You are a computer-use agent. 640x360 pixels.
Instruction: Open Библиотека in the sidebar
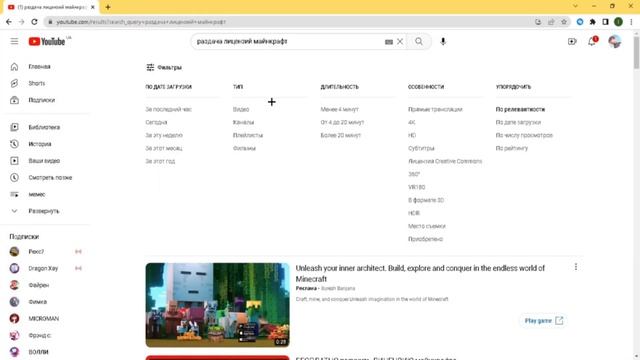coord(45,127)
